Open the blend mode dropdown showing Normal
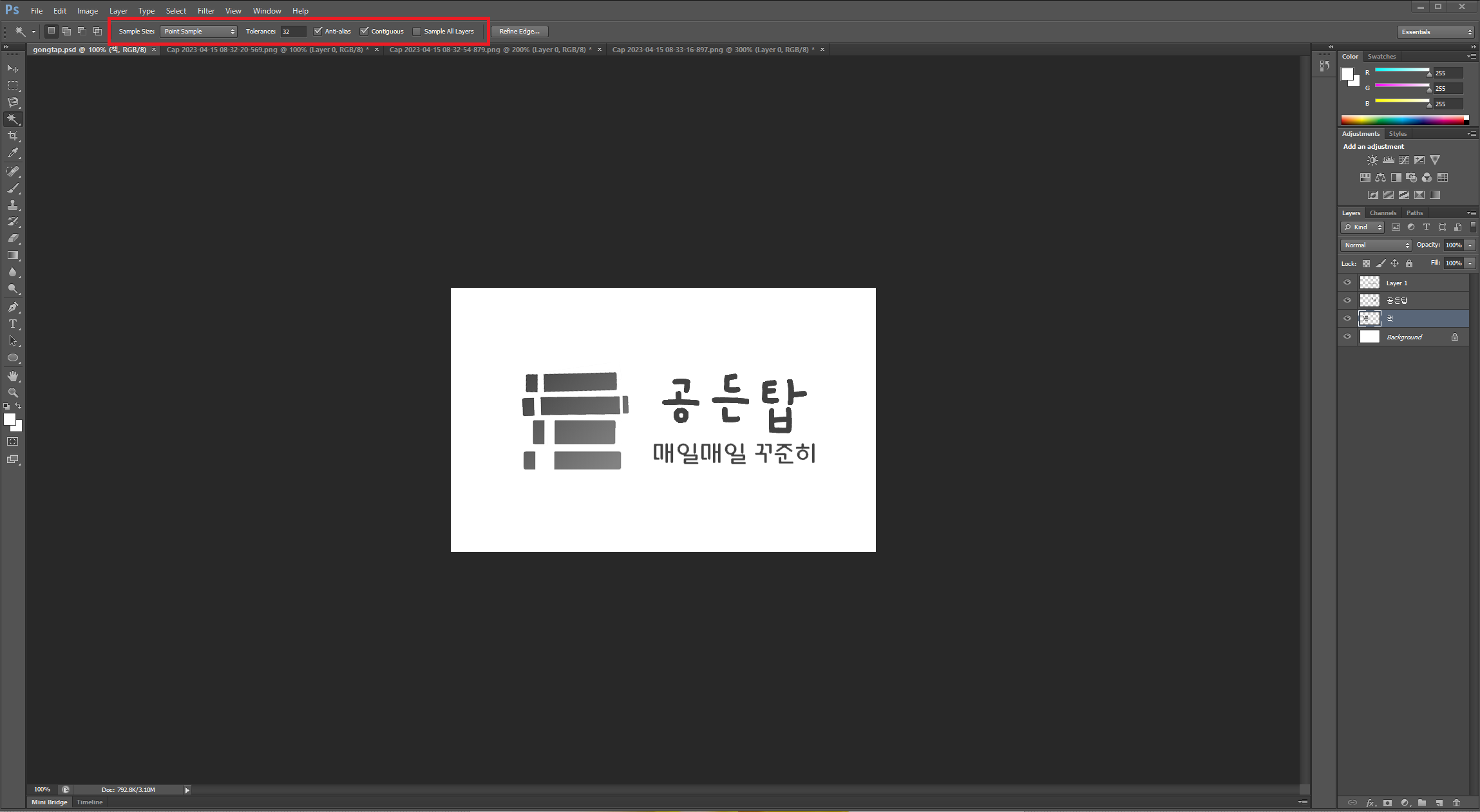Screen dimensions: 1480x812 tap(1375, 245)
